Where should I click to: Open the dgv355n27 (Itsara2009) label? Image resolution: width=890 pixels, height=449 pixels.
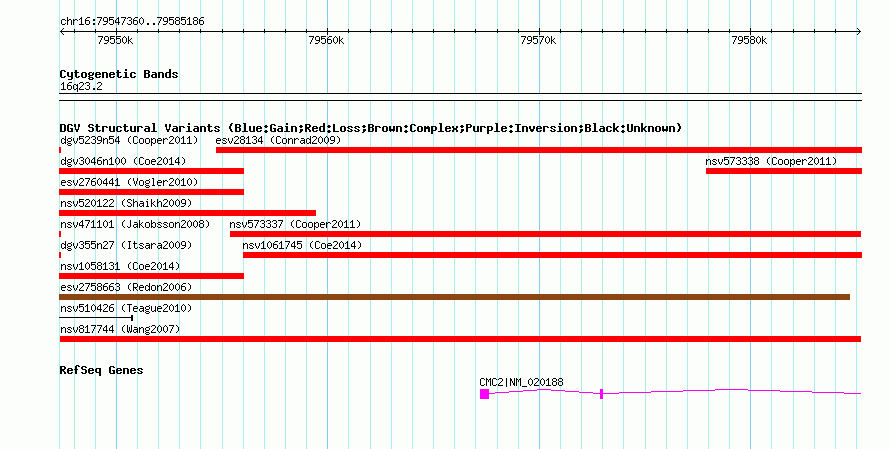click(x=126, y=245)
